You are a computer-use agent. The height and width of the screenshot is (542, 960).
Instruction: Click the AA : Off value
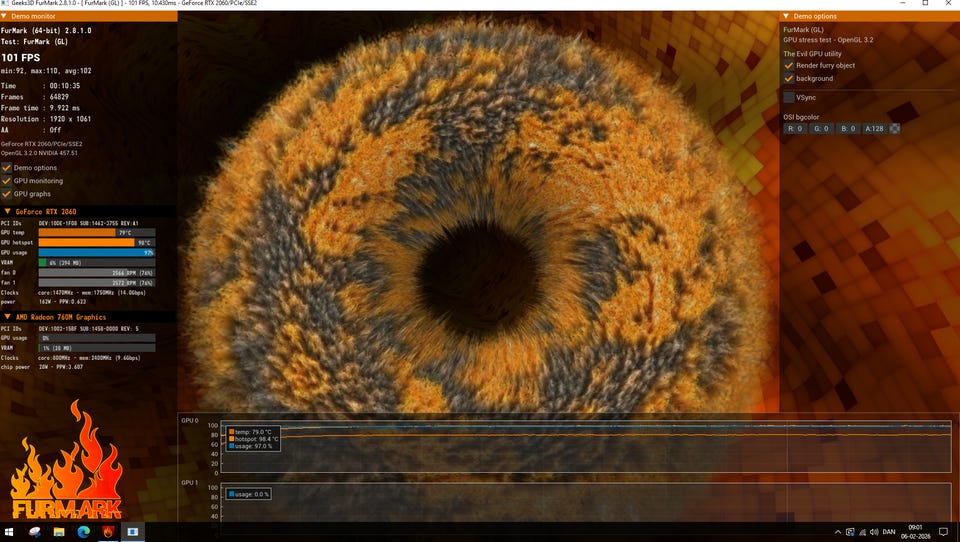coord(55,130)
